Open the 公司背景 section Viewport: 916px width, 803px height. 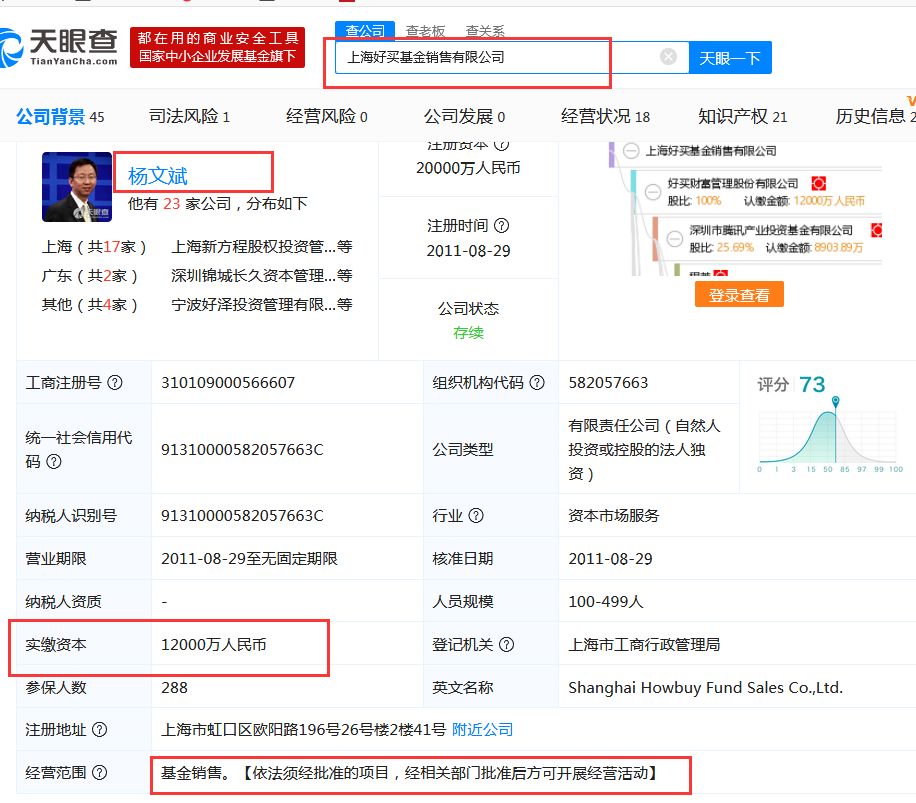[60, 117]
